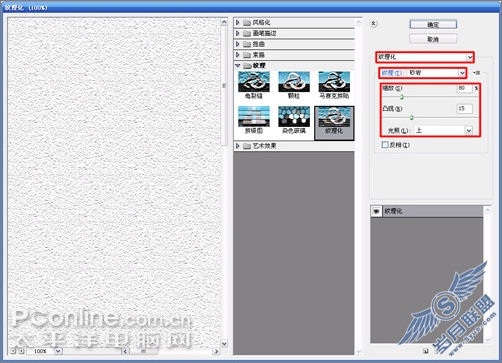
Task: Select the 纹理化 effect layer row
Action: click(427, 211)
